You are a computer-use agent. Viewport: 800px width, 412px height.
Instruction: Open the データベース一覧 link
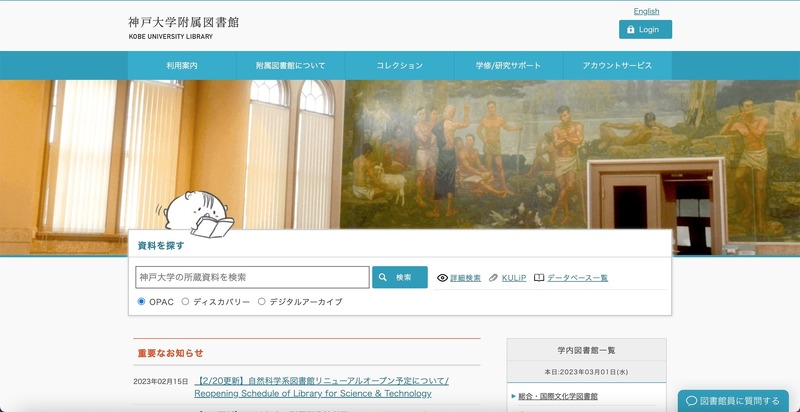[578, 278]
